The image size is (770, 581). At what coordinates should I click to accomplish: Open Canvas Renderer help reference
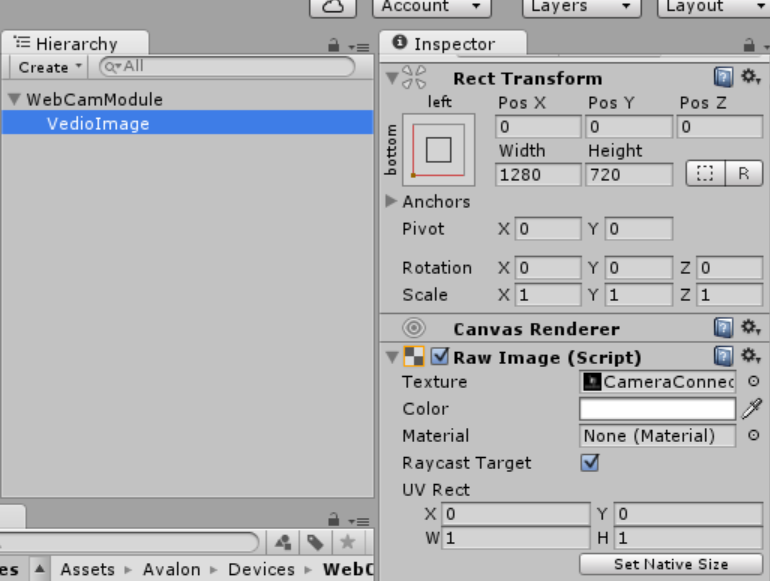tap(723, 328)
